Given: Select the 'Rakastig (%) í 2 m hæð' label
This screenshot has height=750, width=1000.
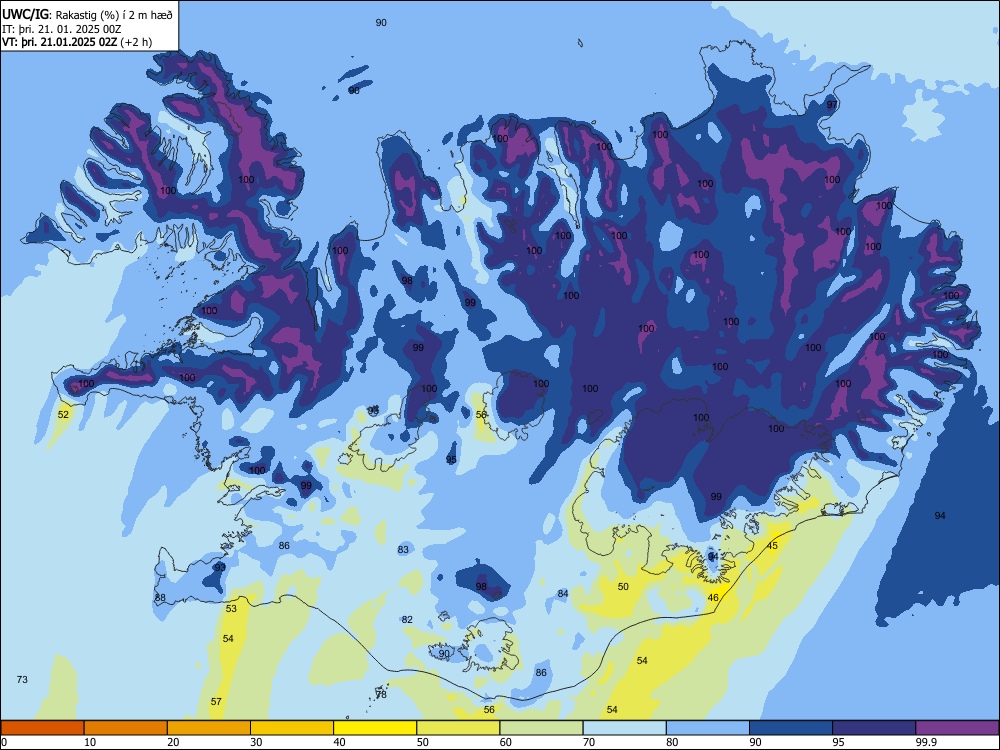Looking at the screenshot, I should tap(114, 15).
